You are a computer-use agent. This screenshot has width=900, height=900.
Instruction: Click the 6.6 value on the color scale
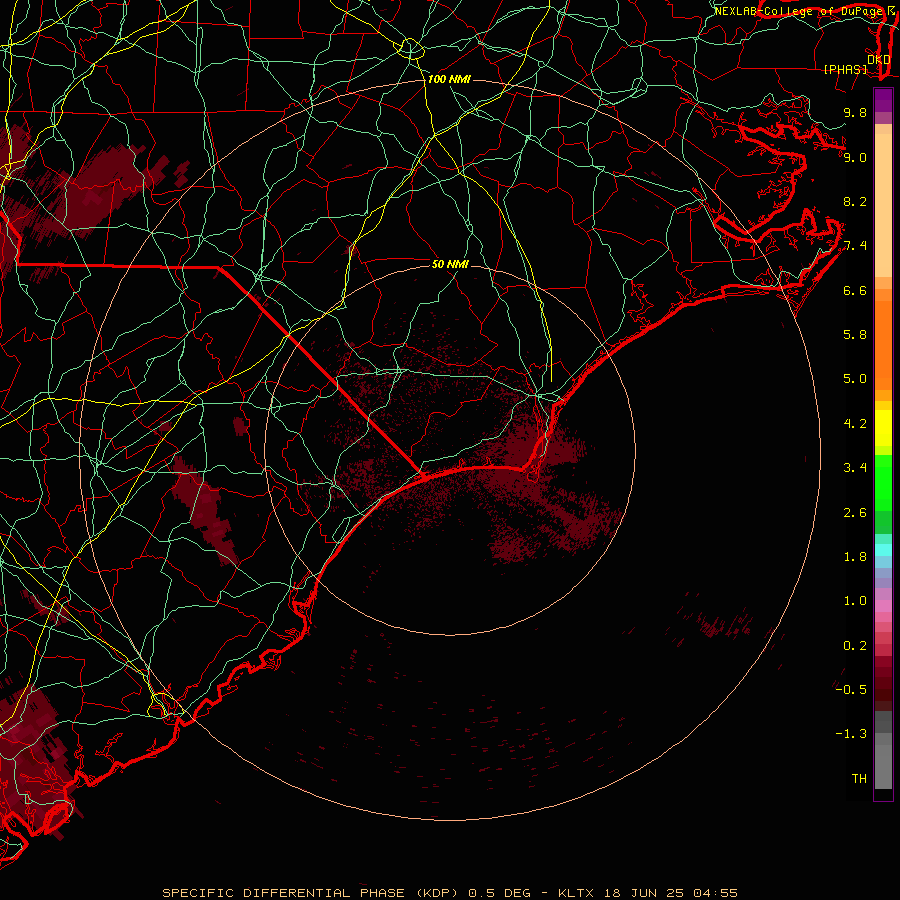(x=855, y=290)
